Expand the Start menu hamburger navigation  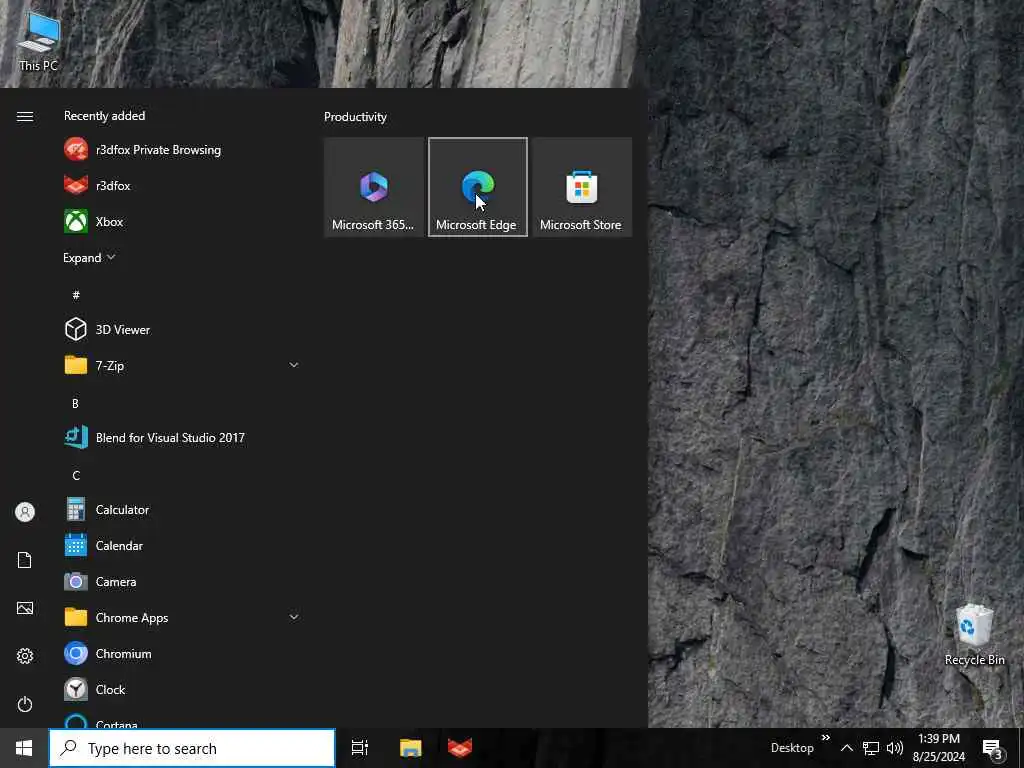[25, 116]
